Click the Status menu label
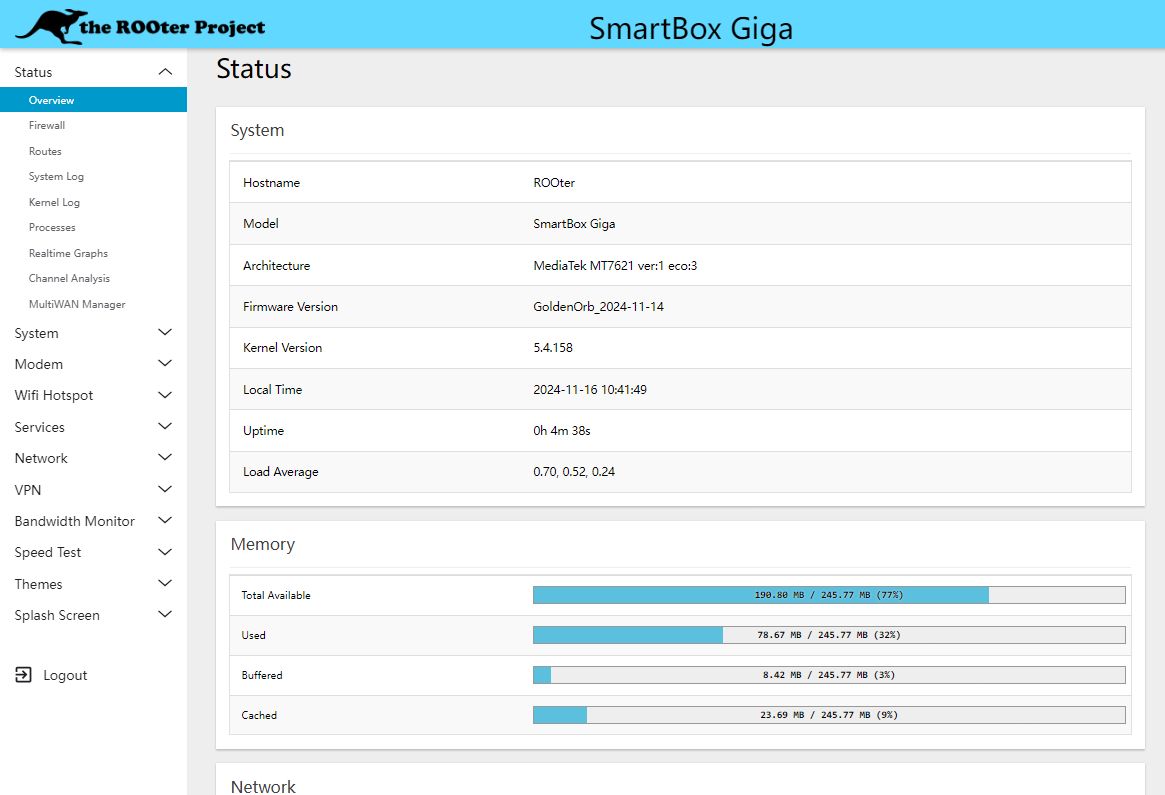 tap(33, 72)
